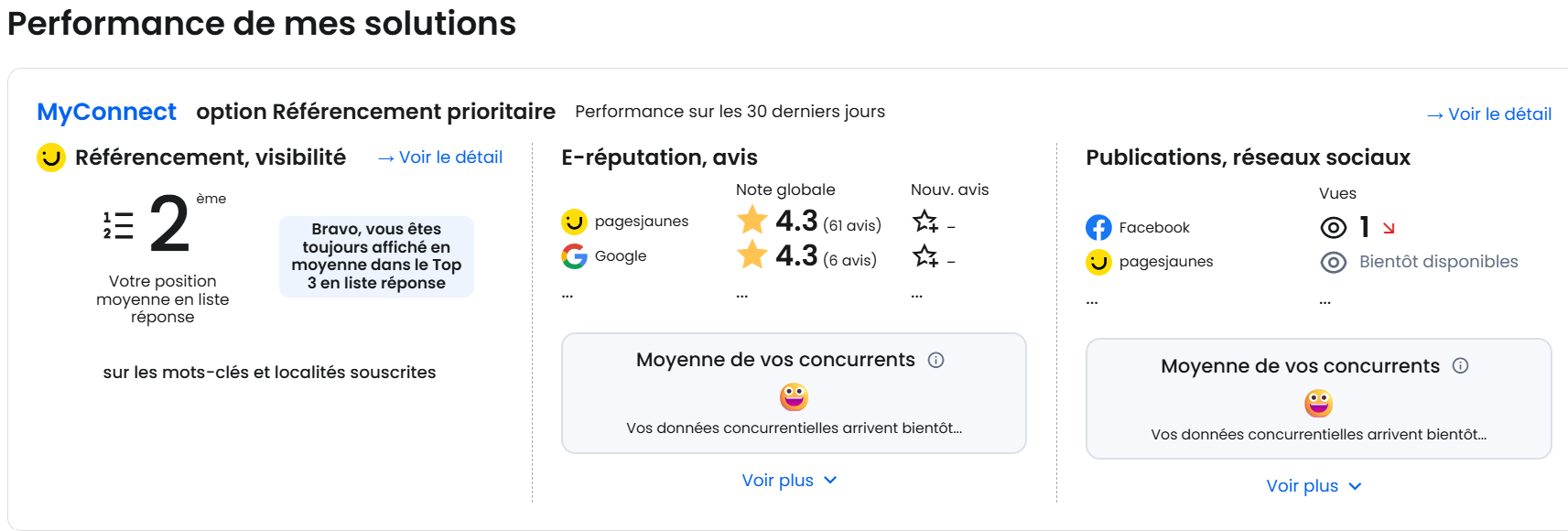Click the Bravo Top 3 message badge

click(376, 256)
